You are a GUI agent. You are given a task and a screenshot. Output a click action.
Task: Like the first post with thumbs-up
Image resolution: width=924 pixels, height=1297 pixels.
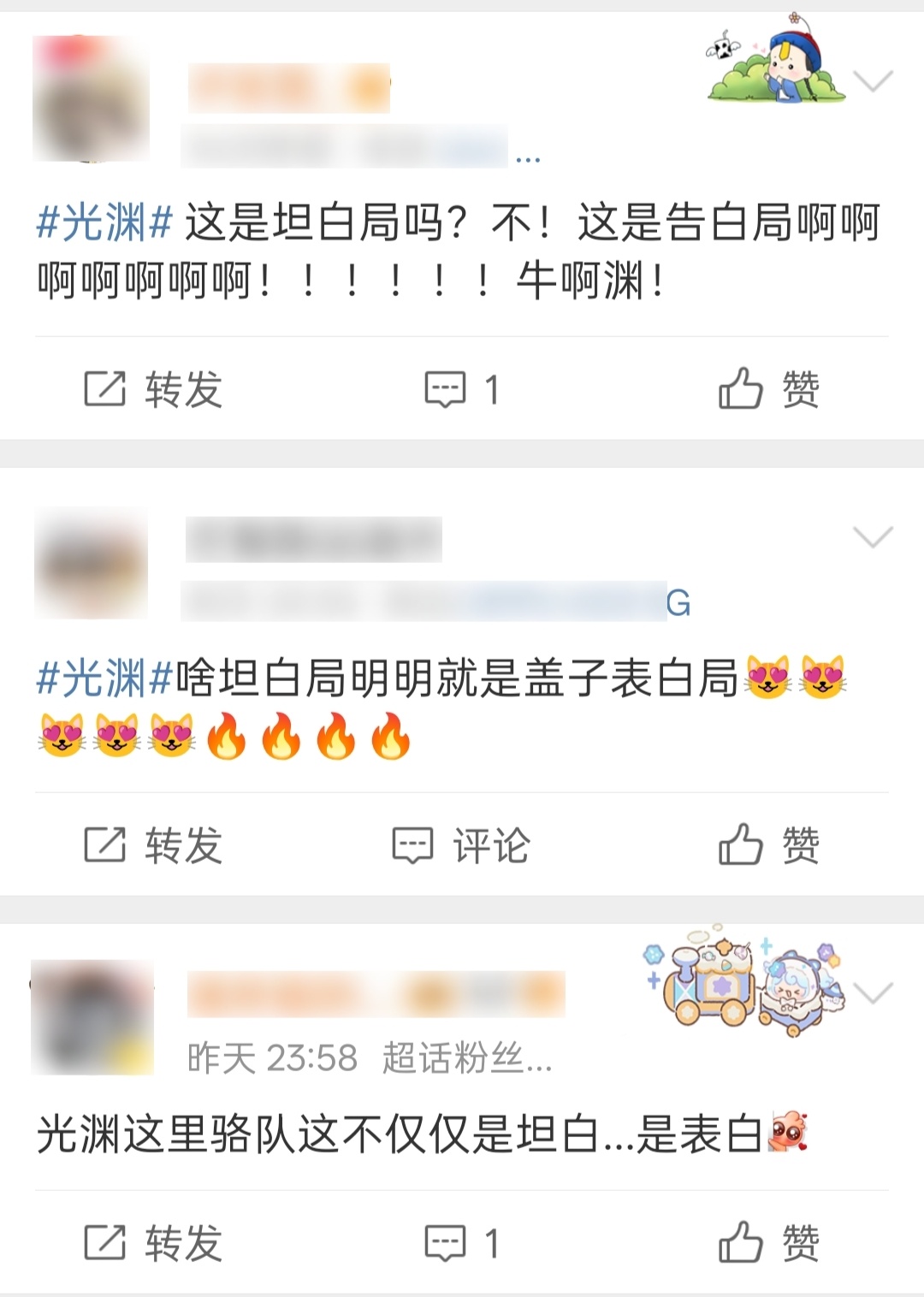pos(741,389)
